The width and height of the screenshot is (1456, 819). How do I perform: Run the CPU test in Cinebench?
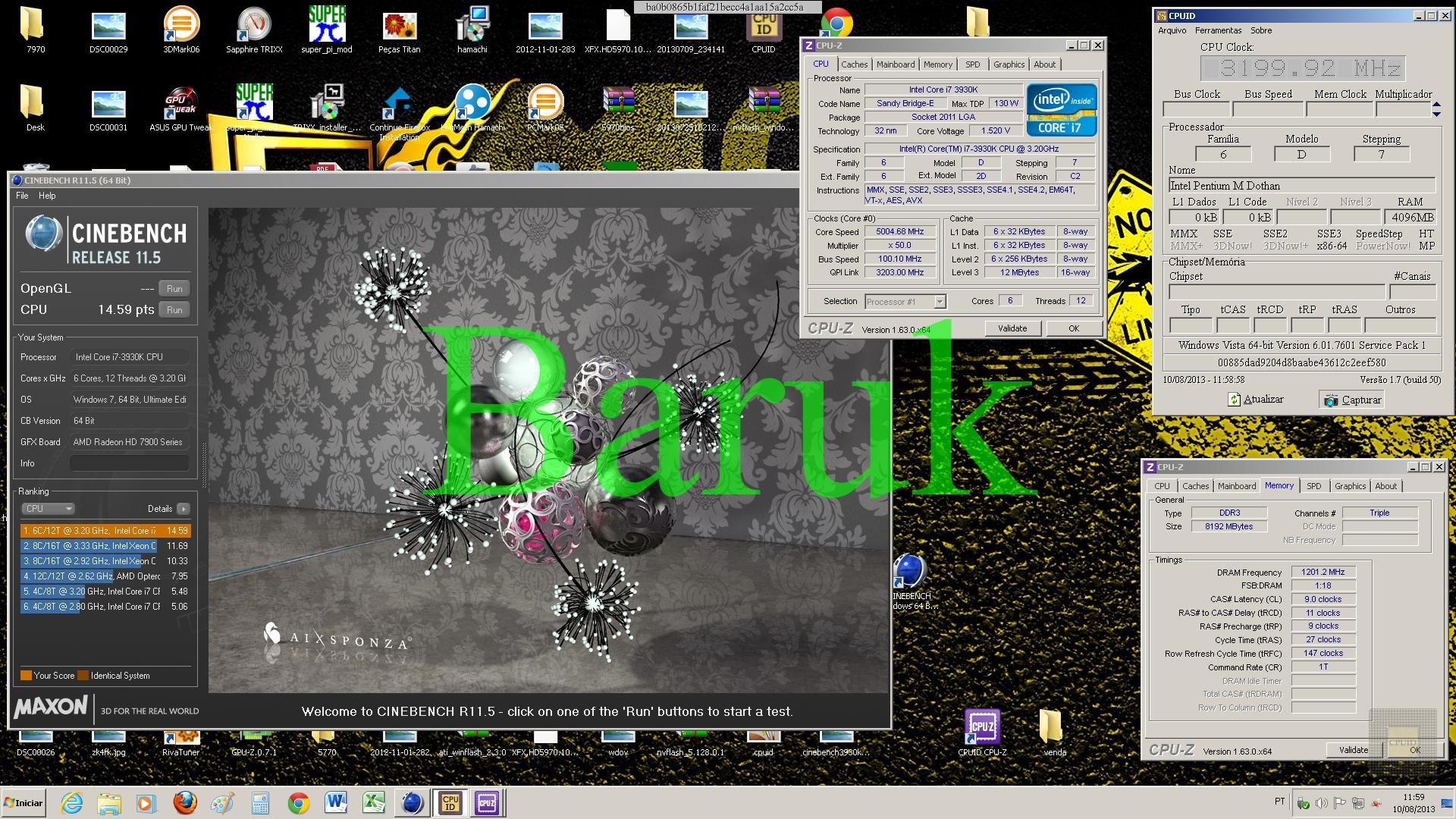[x=174, y=310]
